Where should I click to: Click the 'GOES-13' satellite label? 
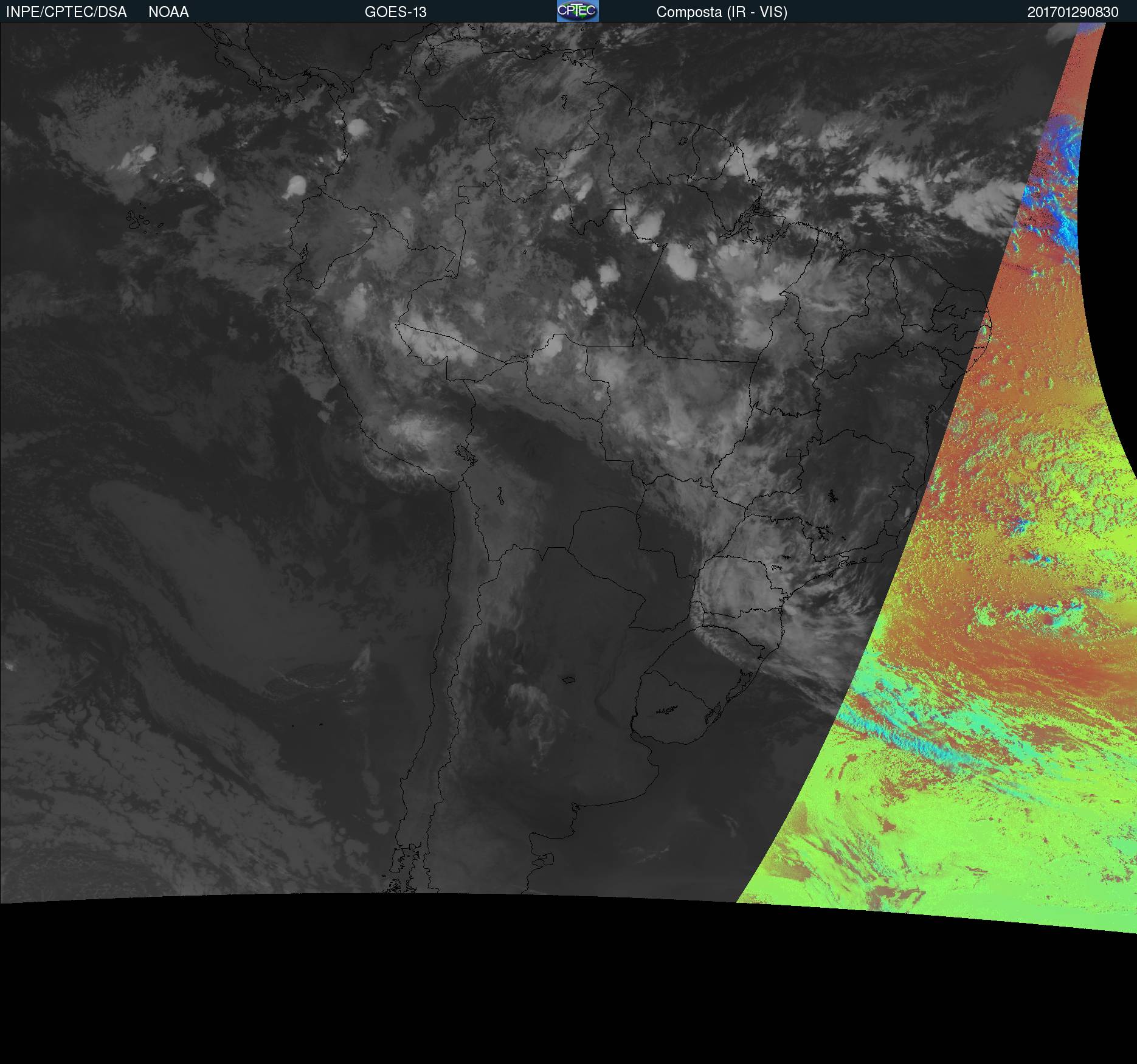[396, 12]
